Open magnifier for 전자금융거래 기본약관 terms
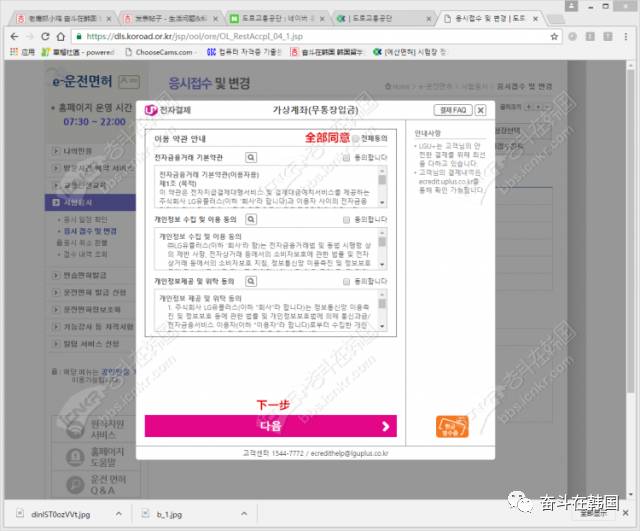Screen dimensions: 640x531 click(251, 158)
